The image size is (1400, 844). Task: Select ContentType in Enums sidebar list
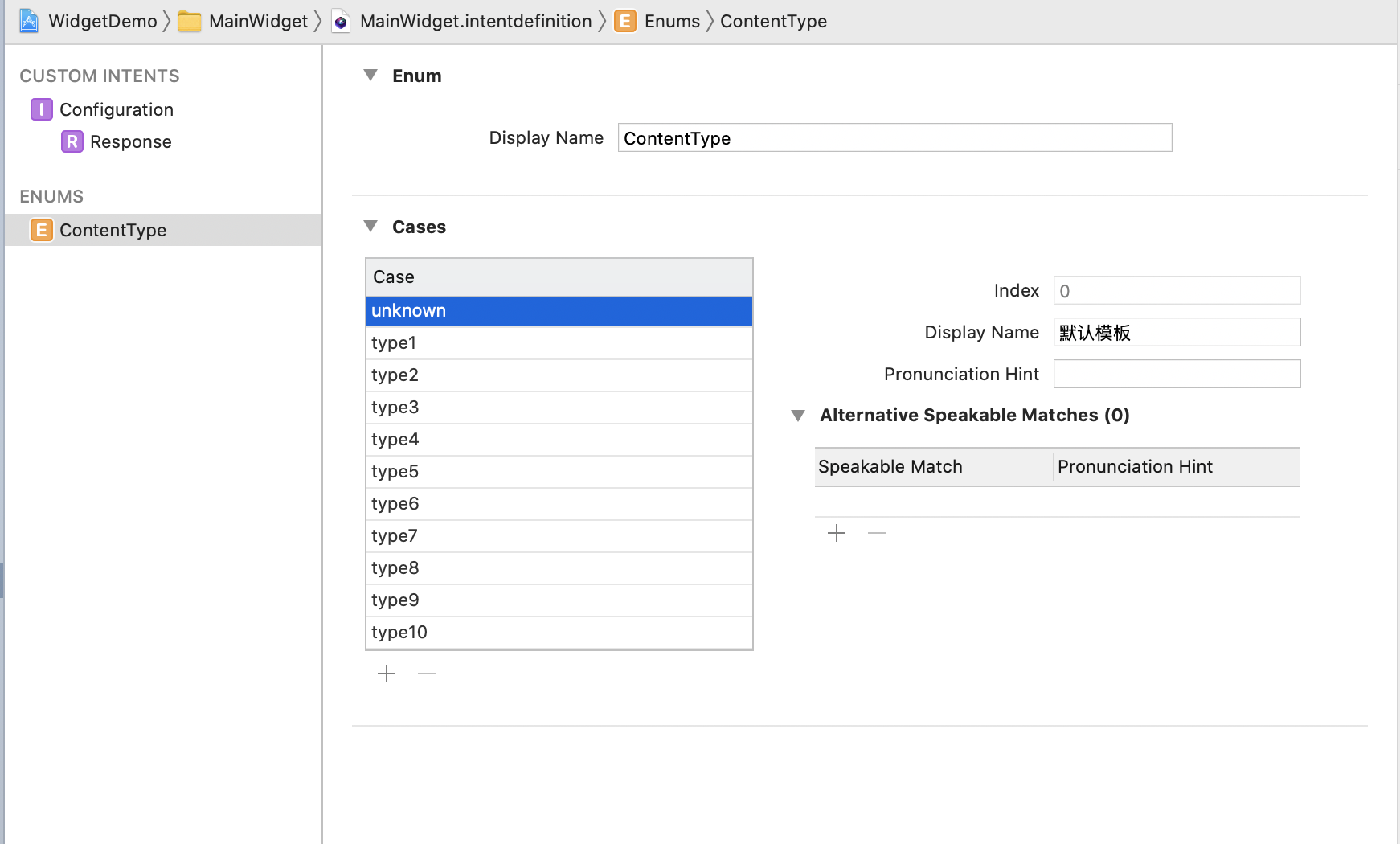click(x=163, y=230)
